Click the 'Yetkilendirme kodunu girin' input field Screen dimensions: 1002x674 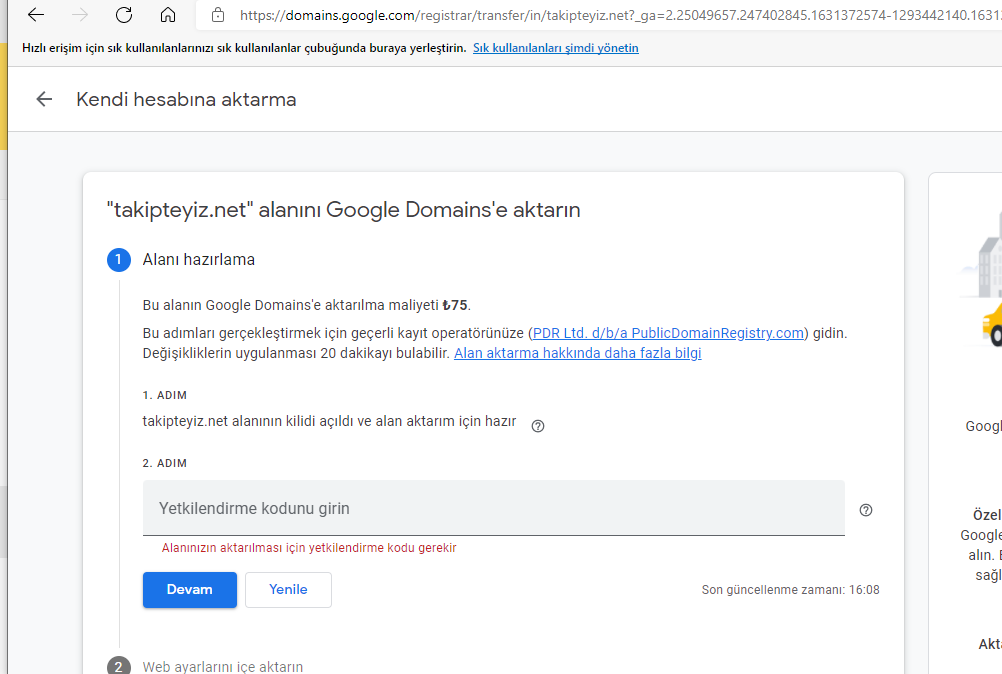(493, 508)
